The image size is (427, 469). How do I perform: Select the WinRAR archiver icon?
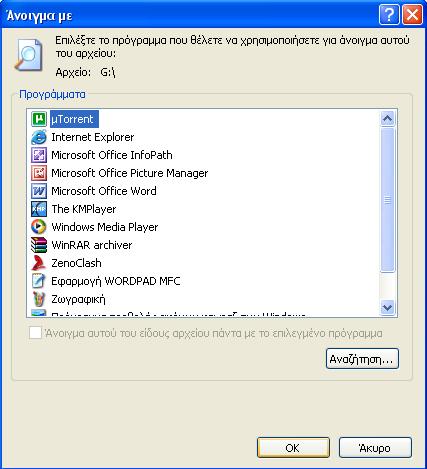[39, 245]
